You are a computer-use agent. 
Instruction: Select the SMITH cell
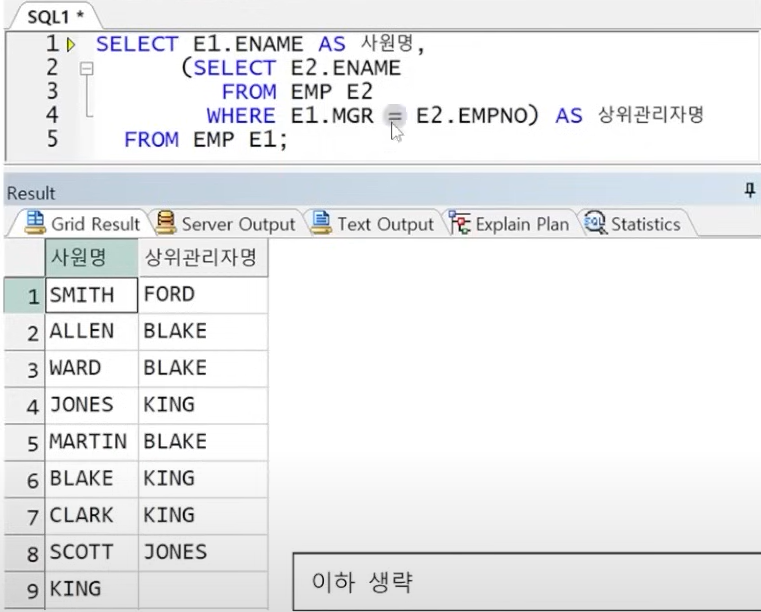92,295
